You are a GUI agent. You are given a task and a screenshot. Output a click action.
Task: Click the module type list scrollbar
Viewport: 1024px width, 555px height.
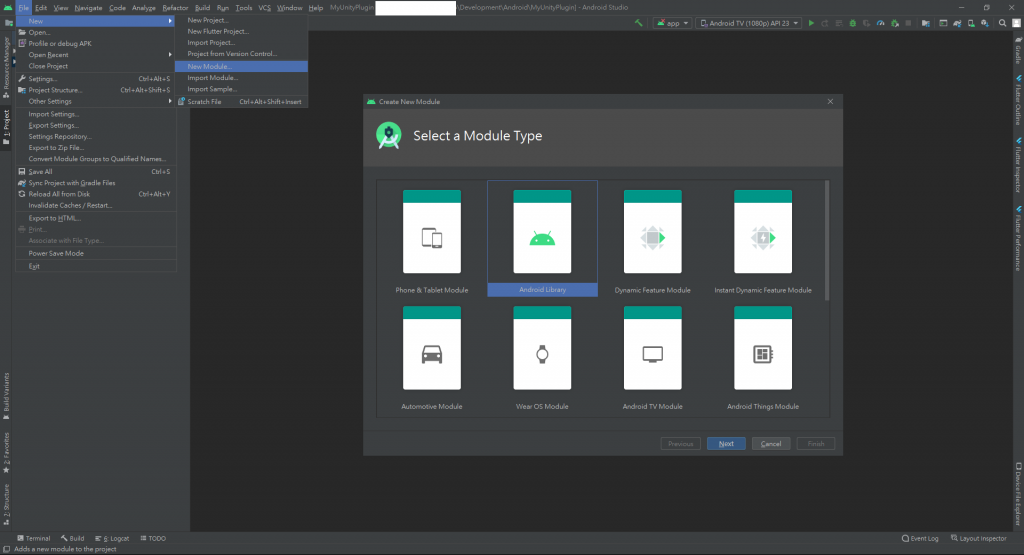[x=827, y=240]
